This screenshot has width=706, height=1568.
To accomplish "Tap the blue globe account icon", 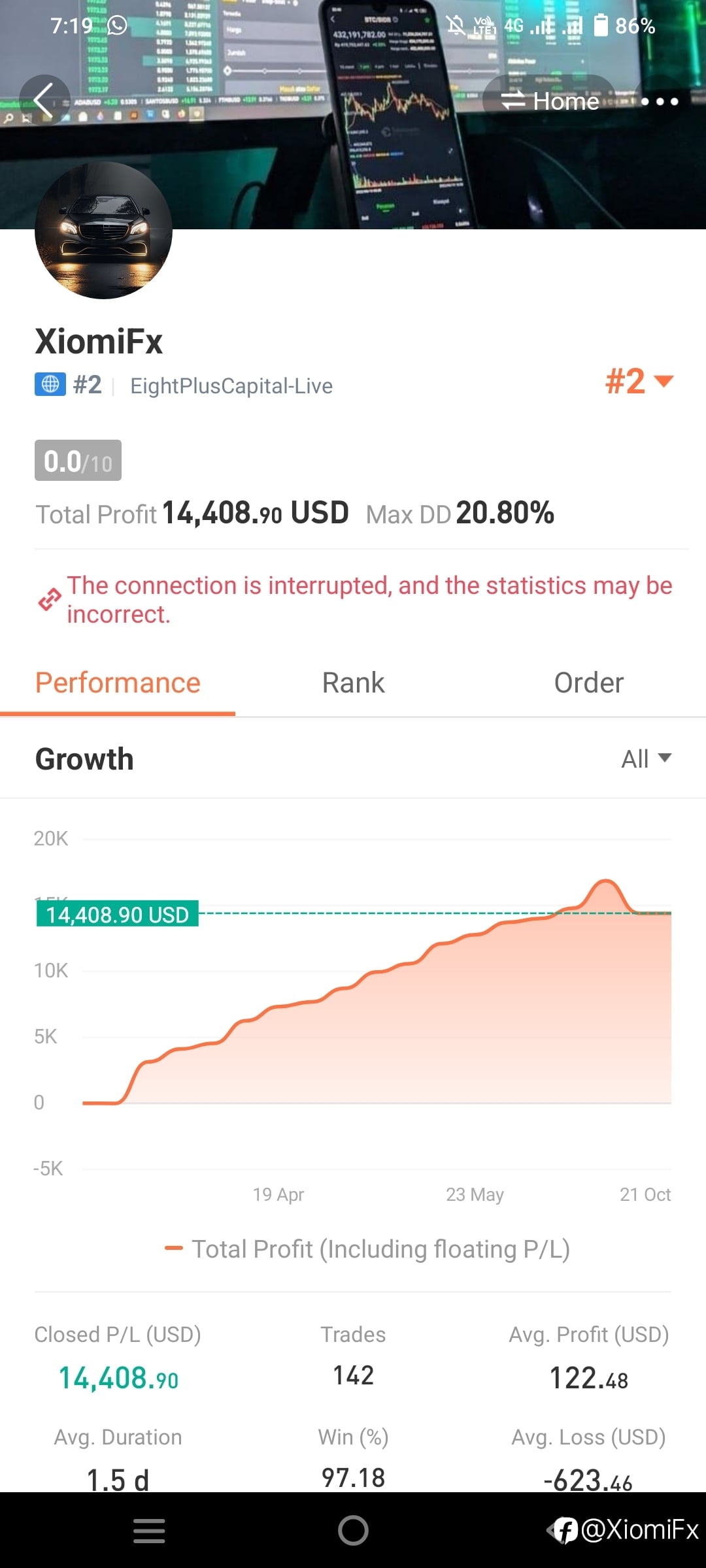I will coord(50,384).
